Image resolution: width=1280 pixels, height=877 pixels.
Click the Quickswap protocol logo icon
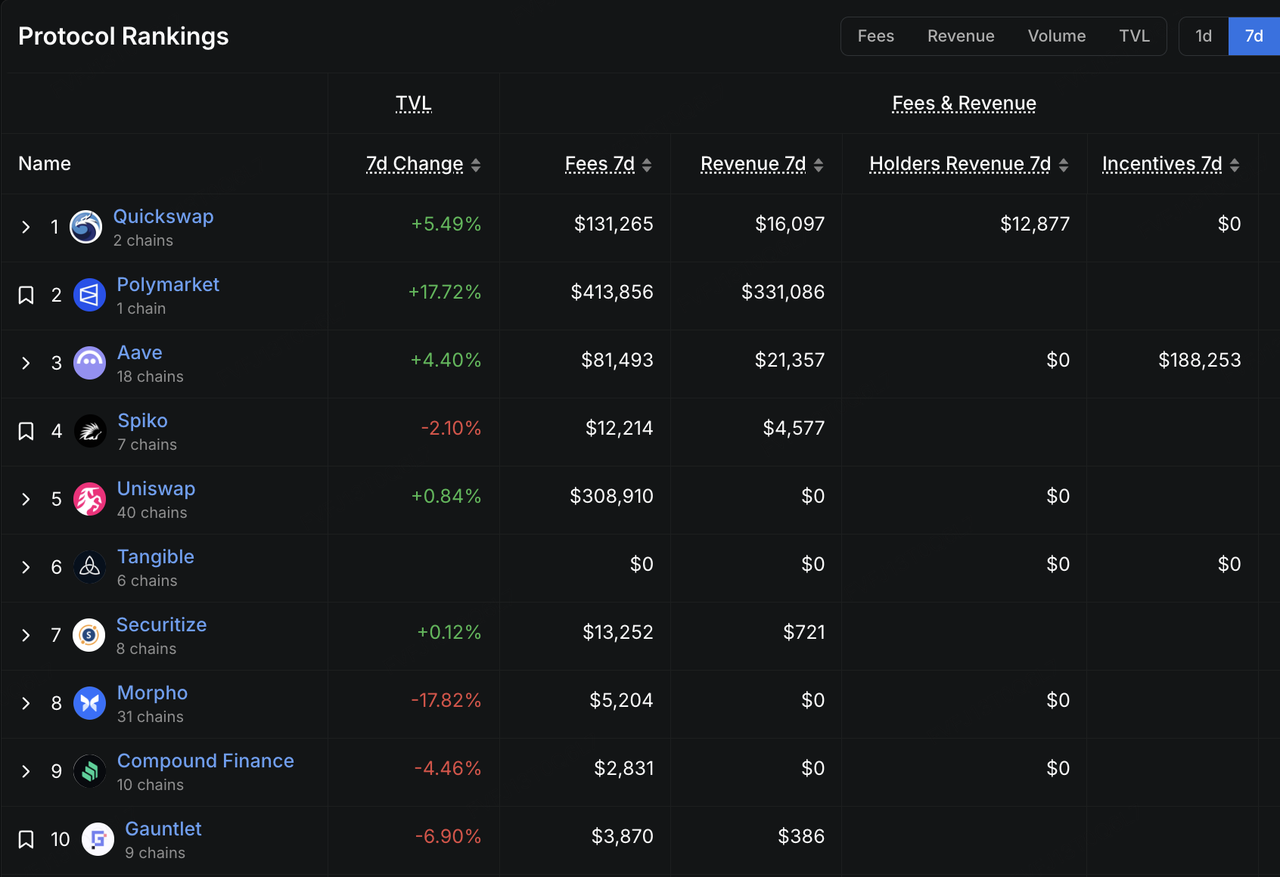(x=86, y=227)
